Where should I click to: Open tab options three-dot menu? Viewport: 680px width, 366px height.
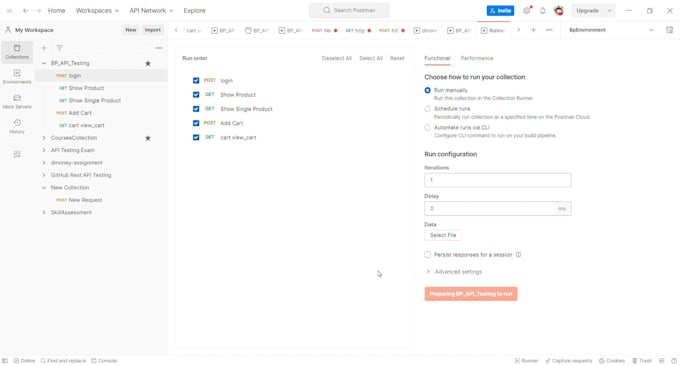click(x=549, y=30)
